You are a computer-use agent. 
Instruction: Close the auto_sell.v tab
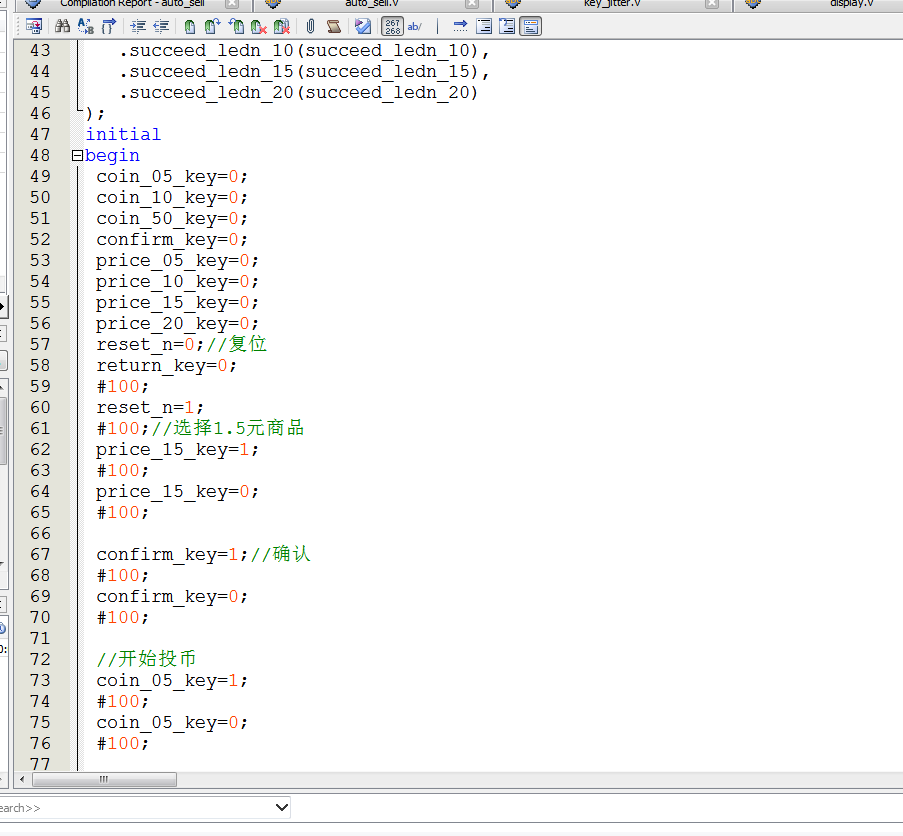472,3
